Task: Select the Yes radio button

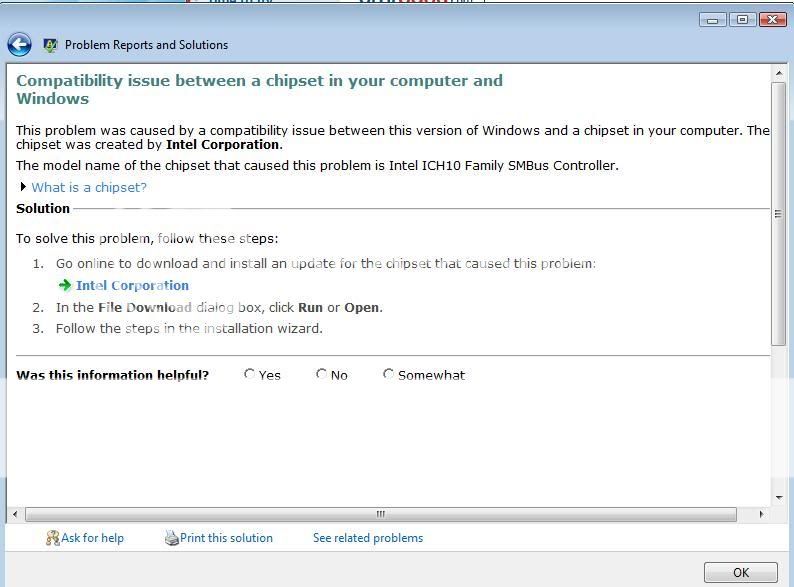Action: coord(249,374)
